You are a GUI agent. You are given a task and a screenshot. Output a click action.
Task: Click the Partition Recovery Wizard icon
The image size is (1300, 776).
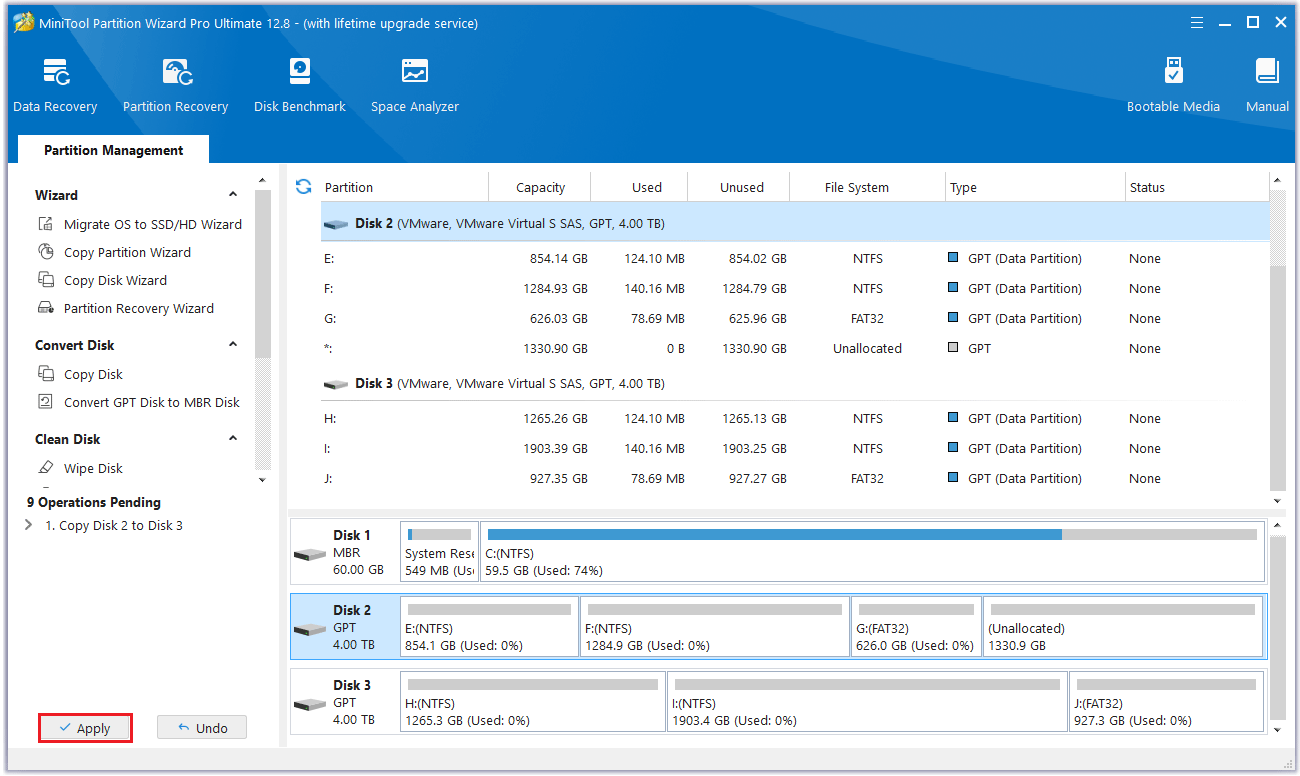coord(45,308)
